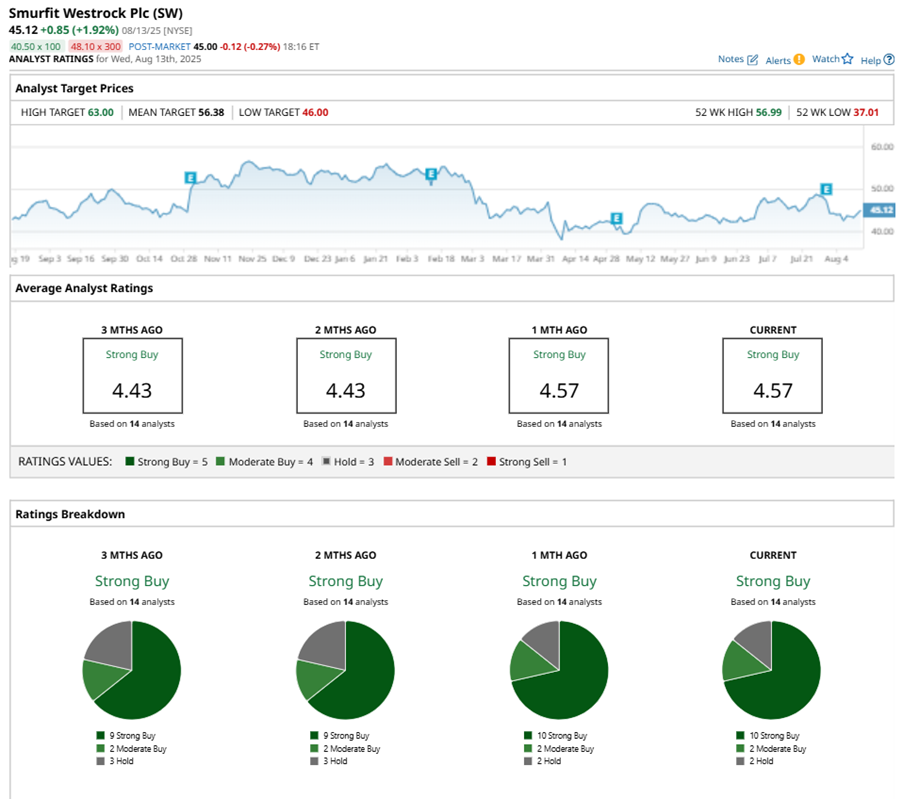903x799 pixels.
Task: Click the 2 MTHS AGO pie chart
Action: click(x=346, y=670)
